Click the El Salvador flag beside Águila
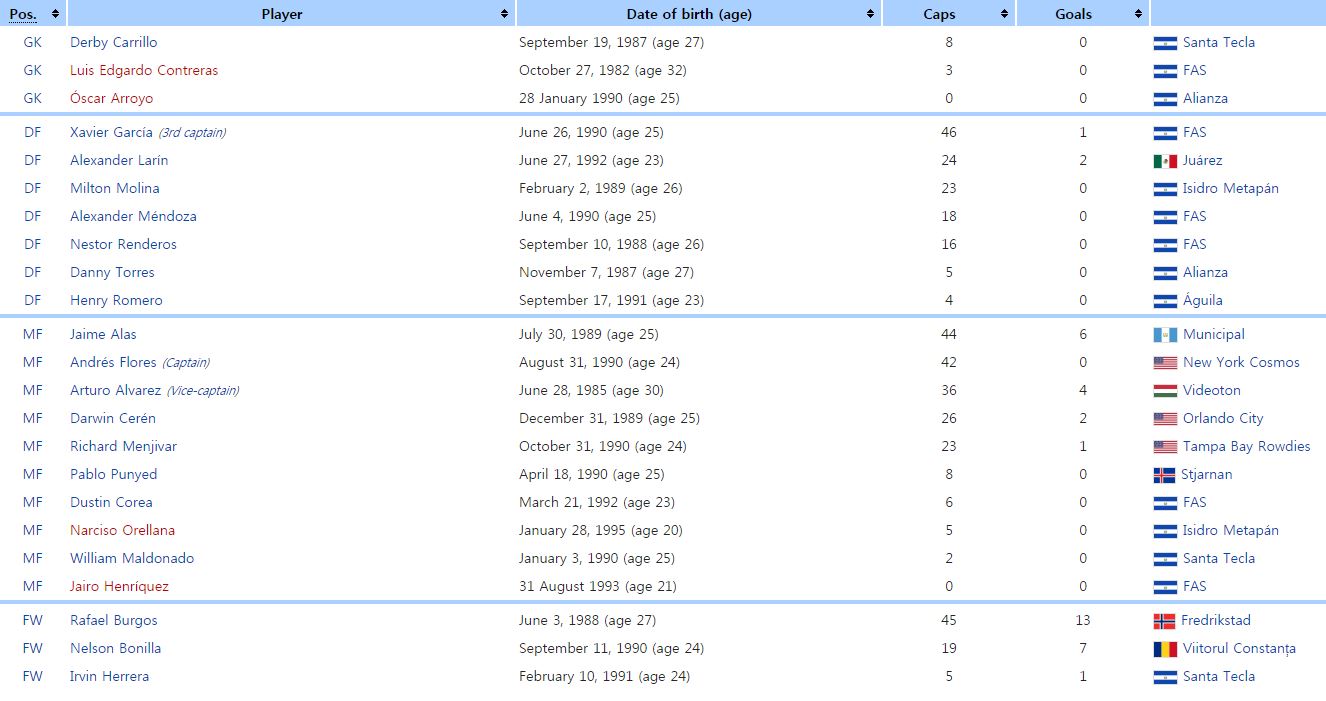 coord(1165,301)
